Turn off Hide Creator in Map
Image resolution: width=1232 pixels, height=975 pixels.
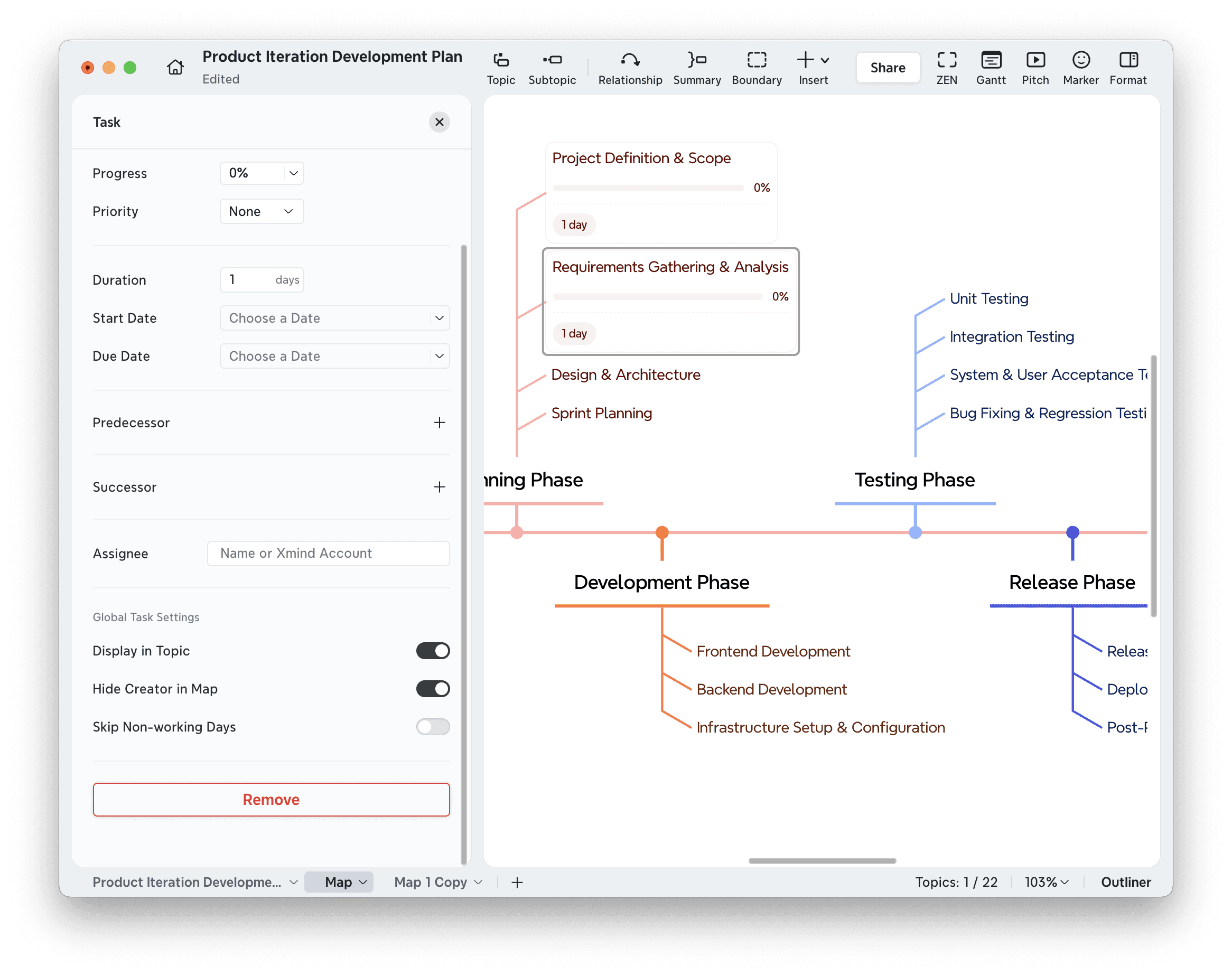click(432, 688)
